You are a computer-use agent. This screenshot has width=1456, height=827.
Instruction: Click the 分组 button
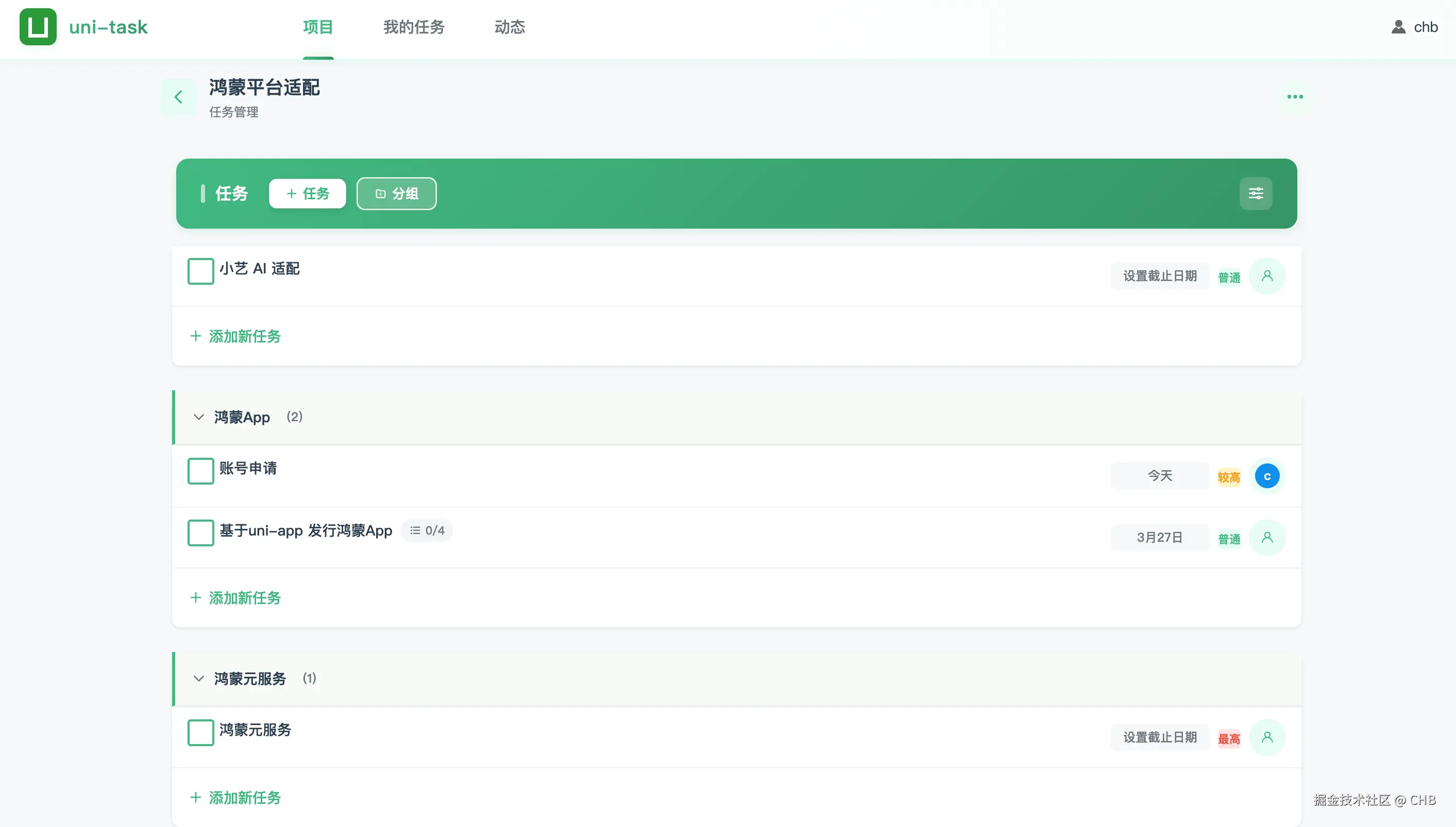pyautogui.click(x=396, y=194)
